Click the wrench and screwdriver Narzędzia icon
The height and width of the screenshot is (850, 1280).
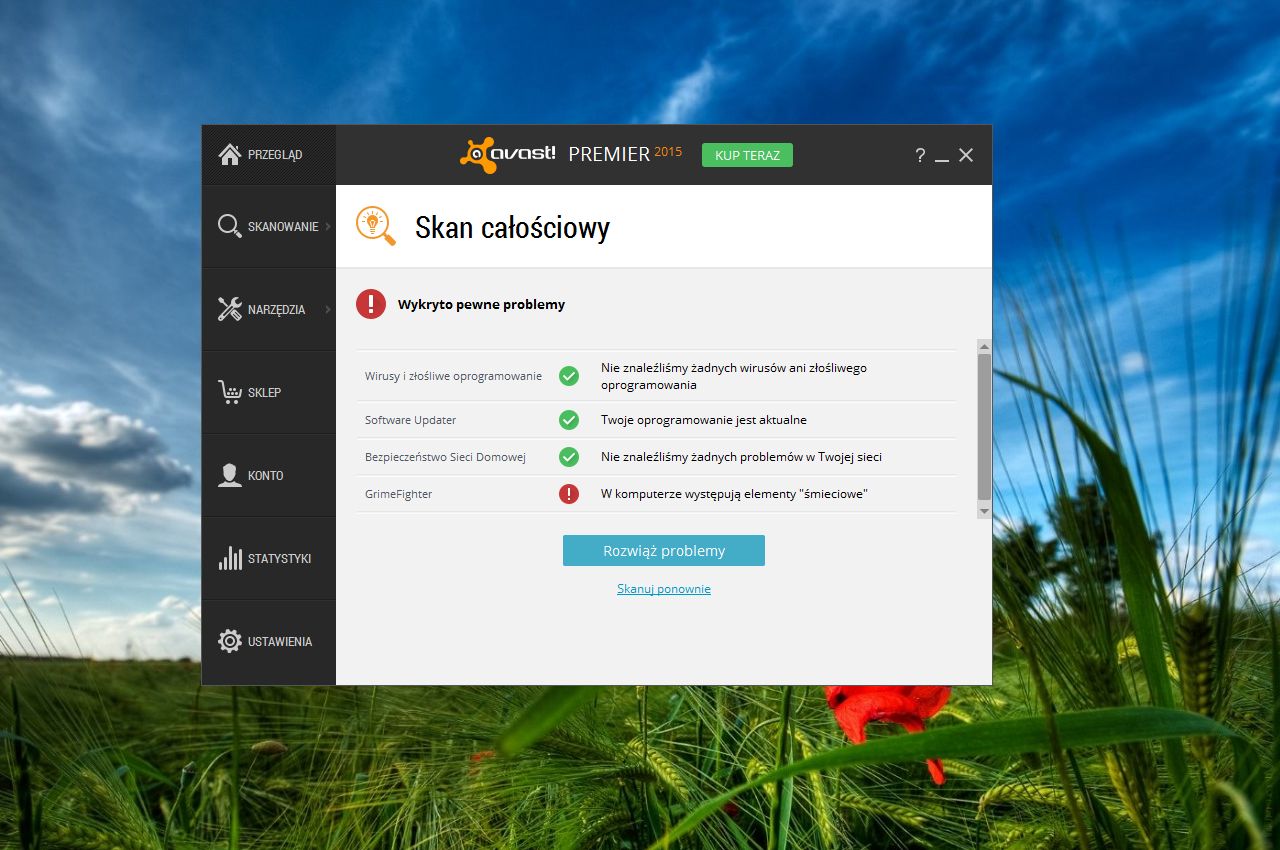click(x=230, y=309)
